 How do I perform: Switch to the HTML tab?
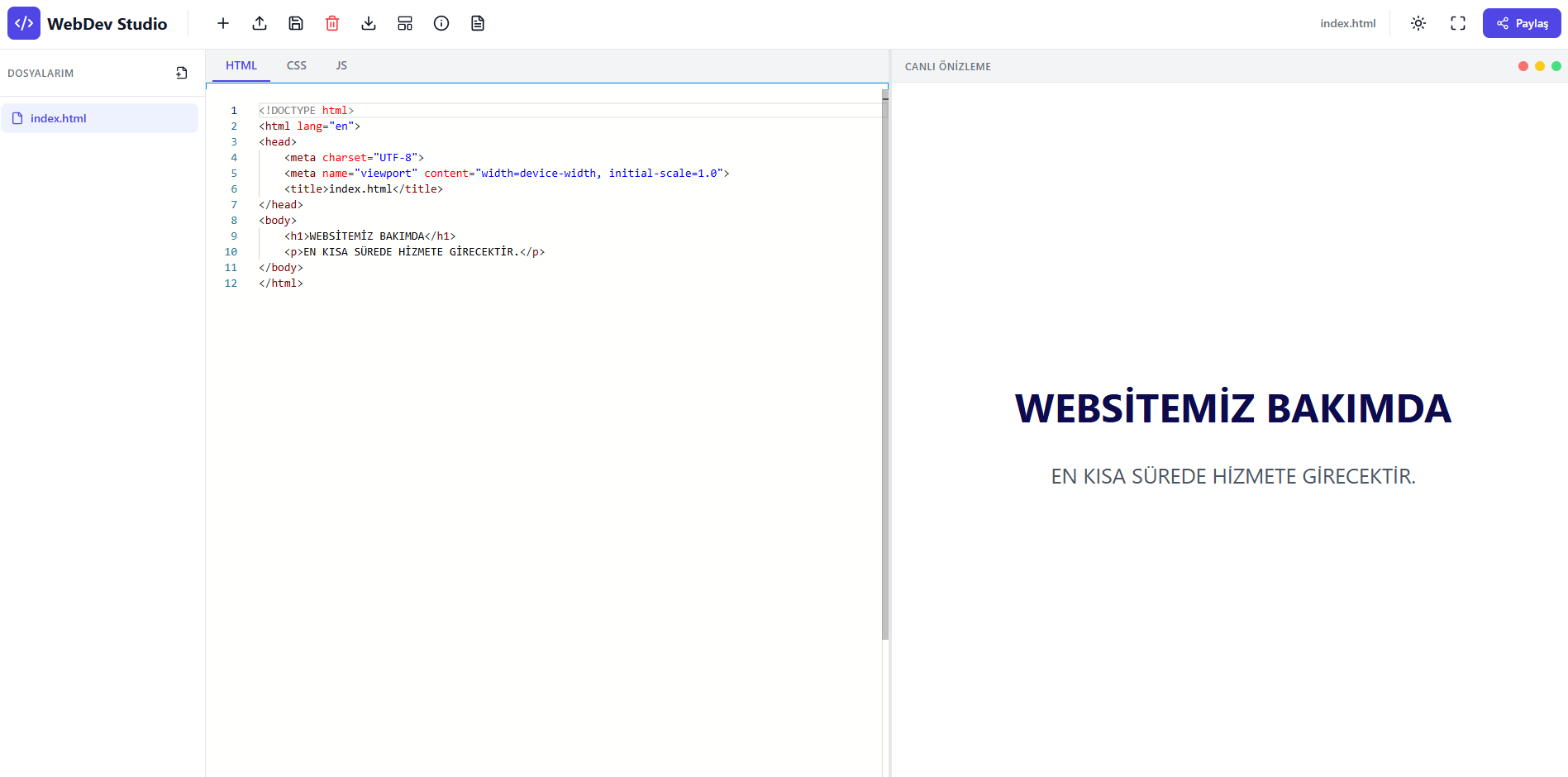(x=241, y=65)
